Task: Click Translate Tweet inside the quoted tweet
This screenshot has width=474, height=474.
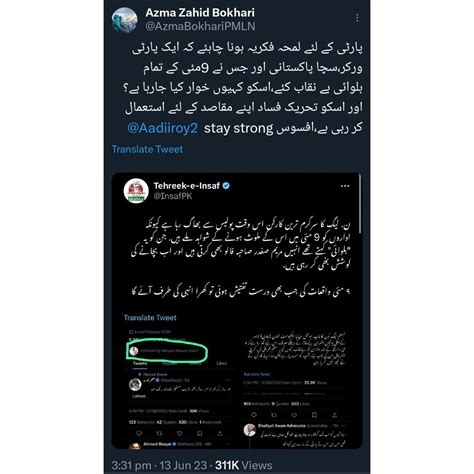Action: pos(150,318)
